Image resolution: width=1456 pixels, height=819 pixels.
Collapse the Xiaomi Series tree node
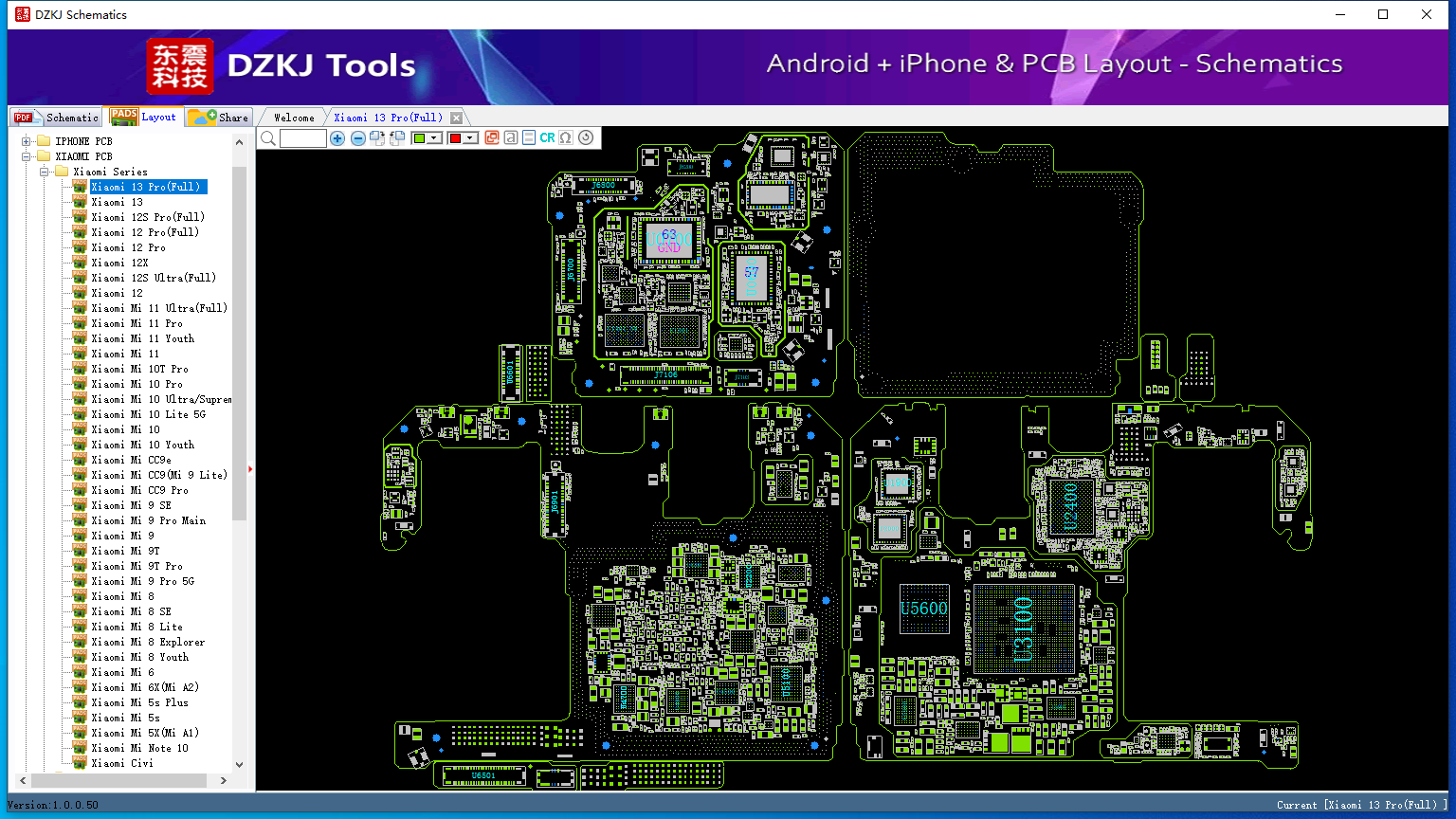[x=45, y=172]
